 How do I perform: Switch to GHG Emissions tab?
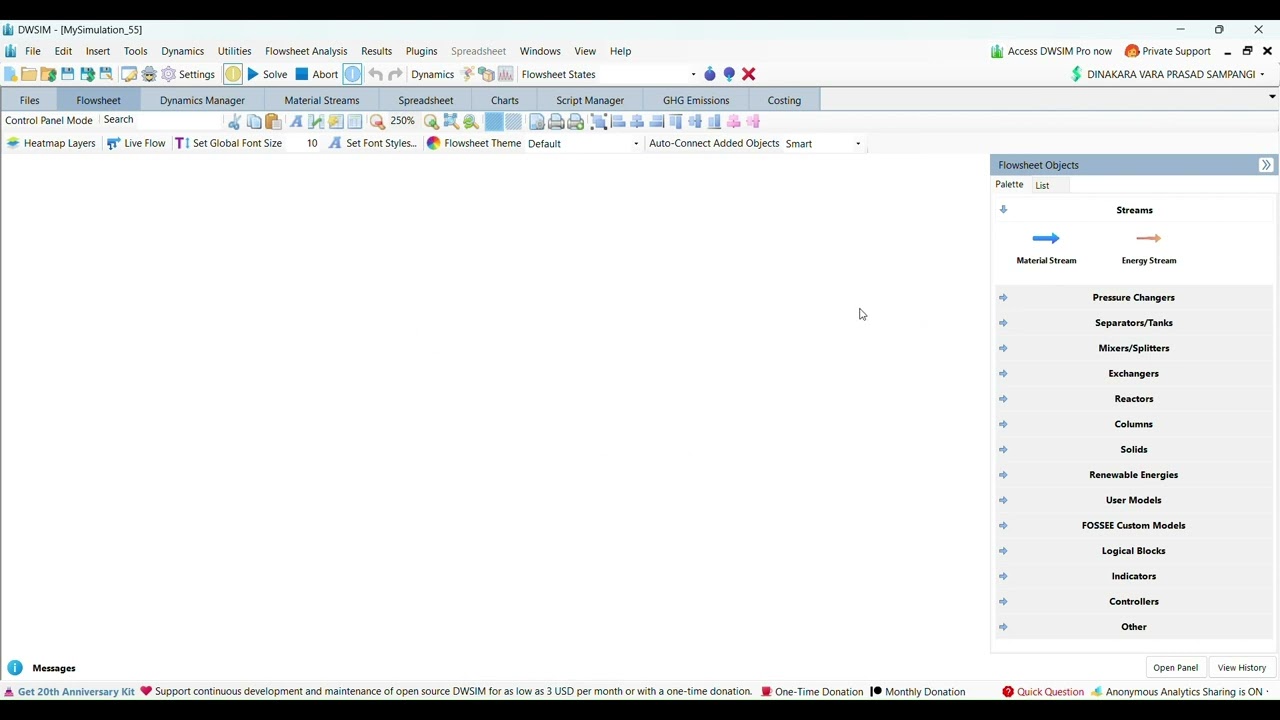click(696, 100)
